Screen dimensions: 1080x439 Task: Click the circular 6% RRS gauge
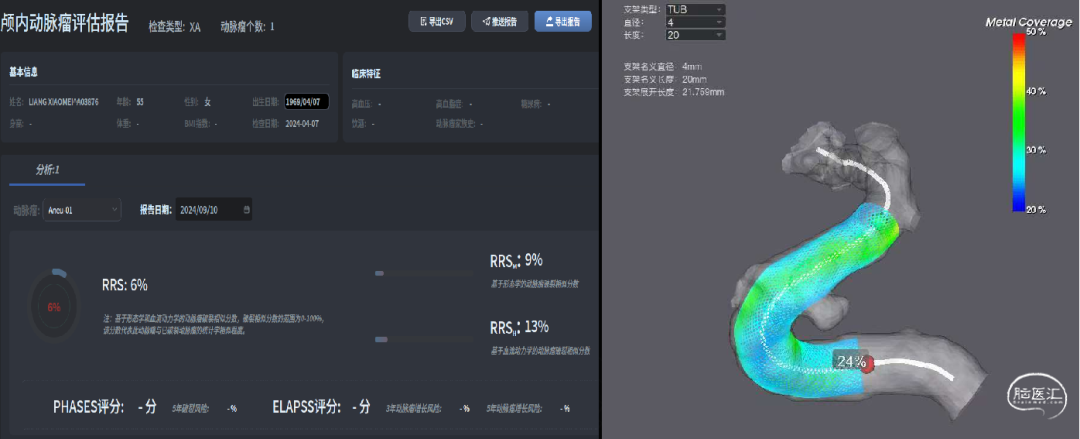tap(54, 307)
